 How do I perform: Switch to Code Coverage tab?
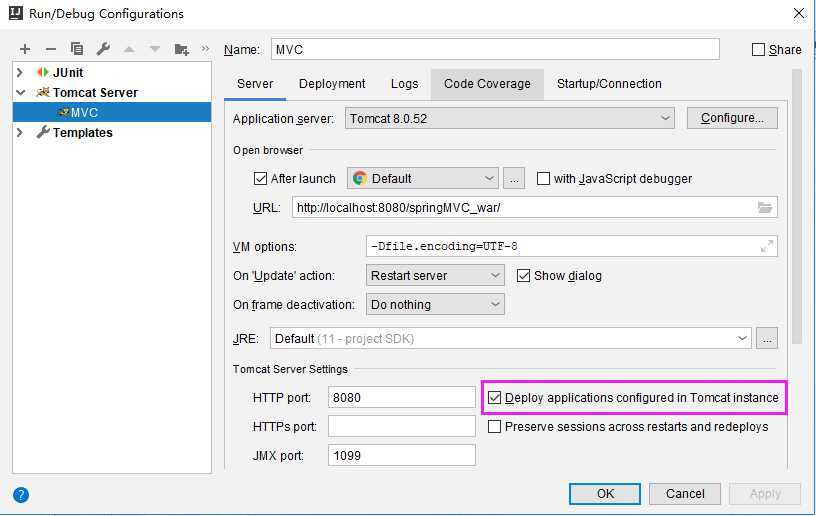click(x=487, y=84)
